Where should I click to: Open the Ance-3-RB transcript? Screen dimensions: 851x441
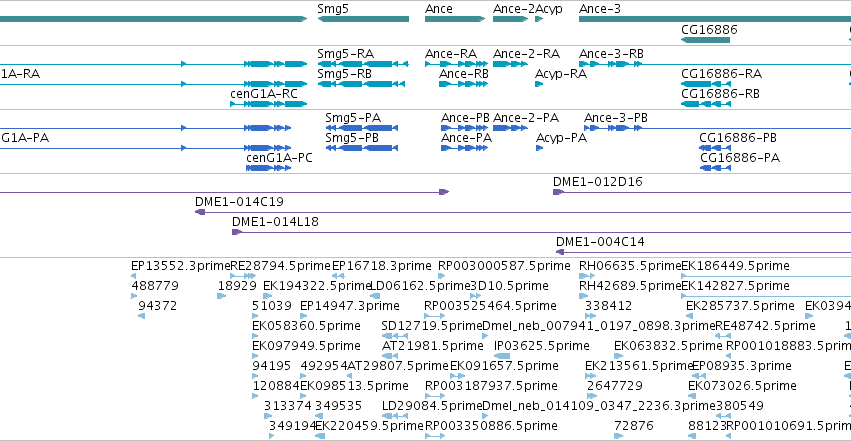pyautogui.click(x=715, y=64)
